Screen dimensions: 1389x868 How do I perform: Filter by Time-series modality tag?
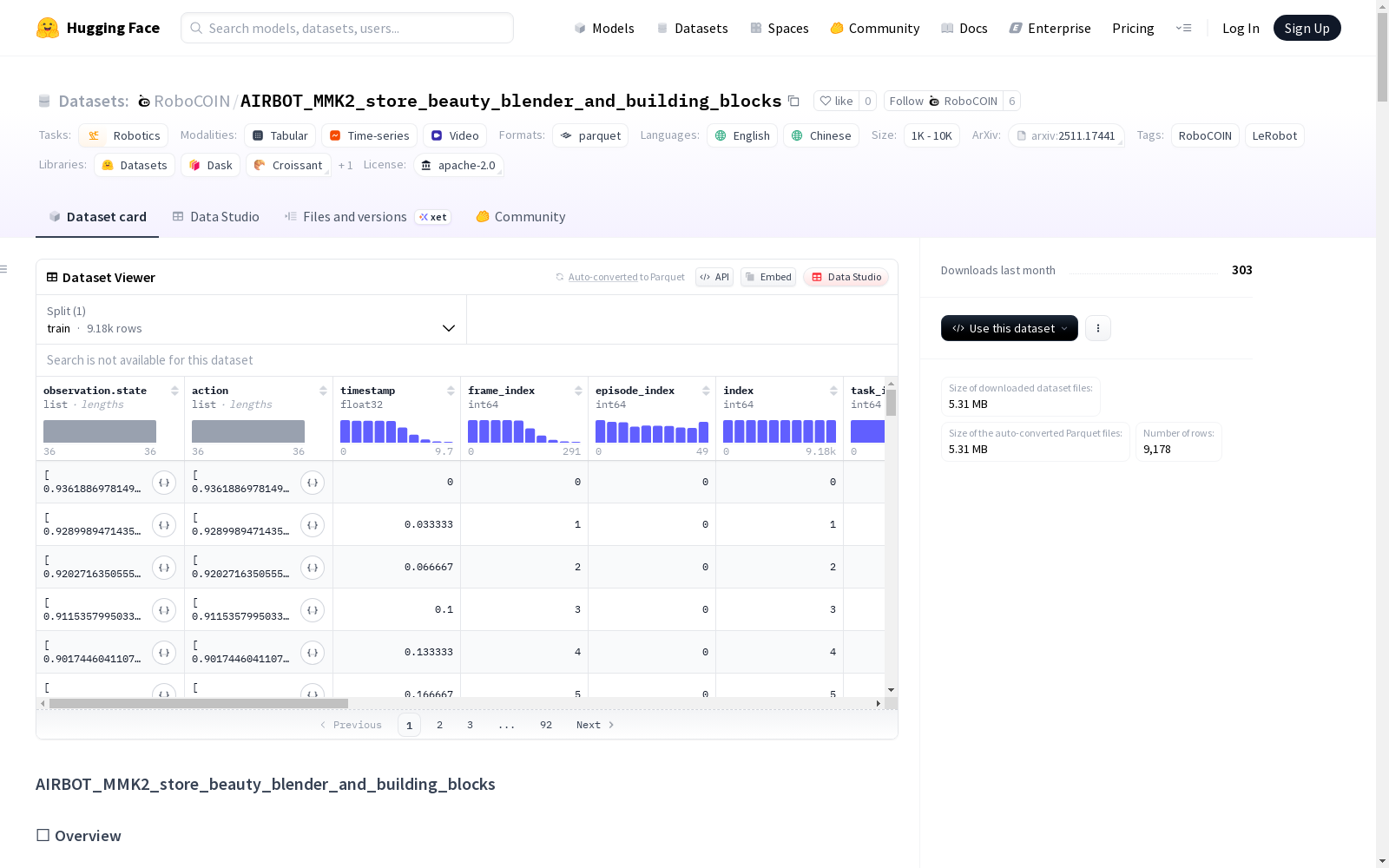pos(369,135)
